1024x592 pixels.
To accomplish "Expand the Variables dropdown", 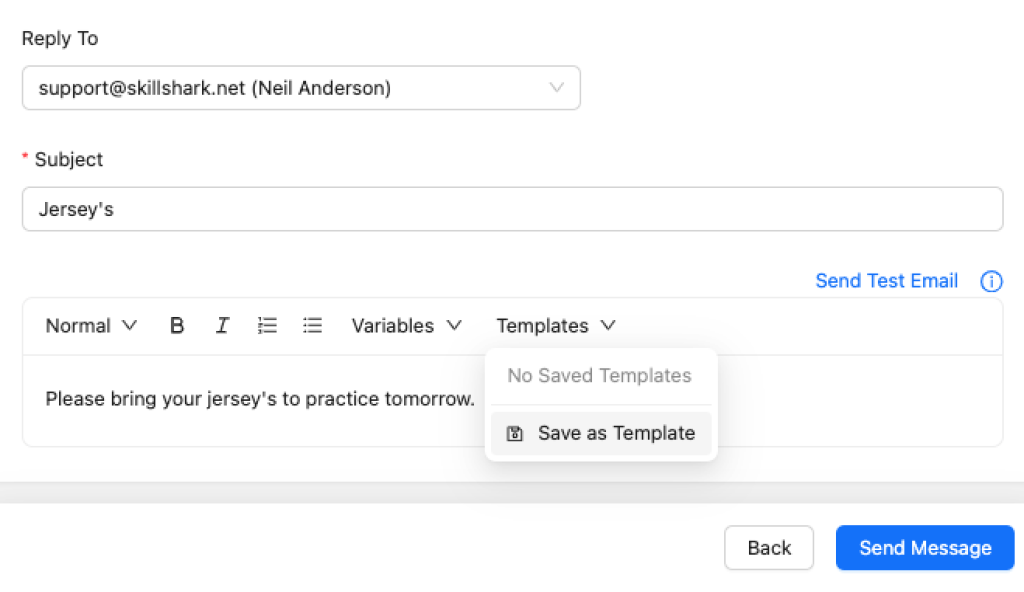I will (406, 326).
